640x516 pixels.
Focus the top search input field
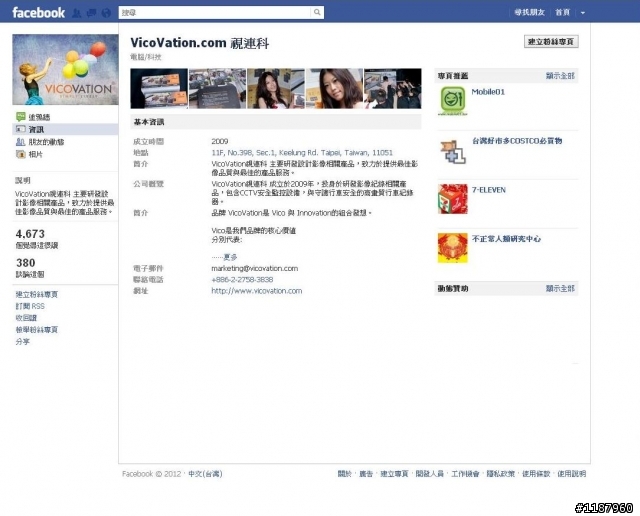point(215,13)
